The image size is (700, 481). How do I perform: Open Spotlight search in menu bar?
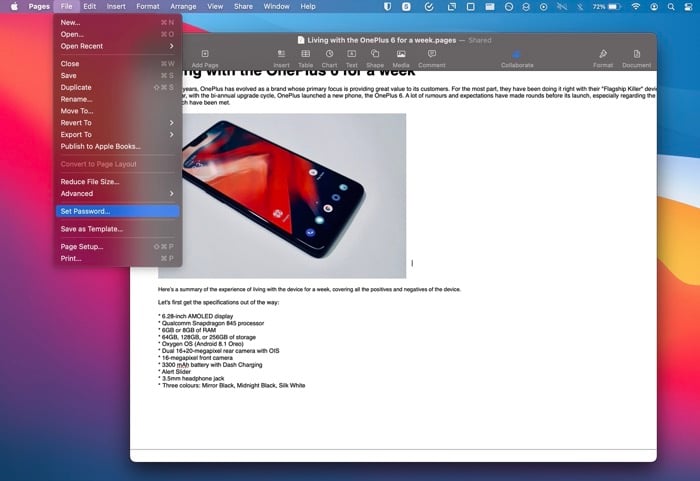[671, 7]
